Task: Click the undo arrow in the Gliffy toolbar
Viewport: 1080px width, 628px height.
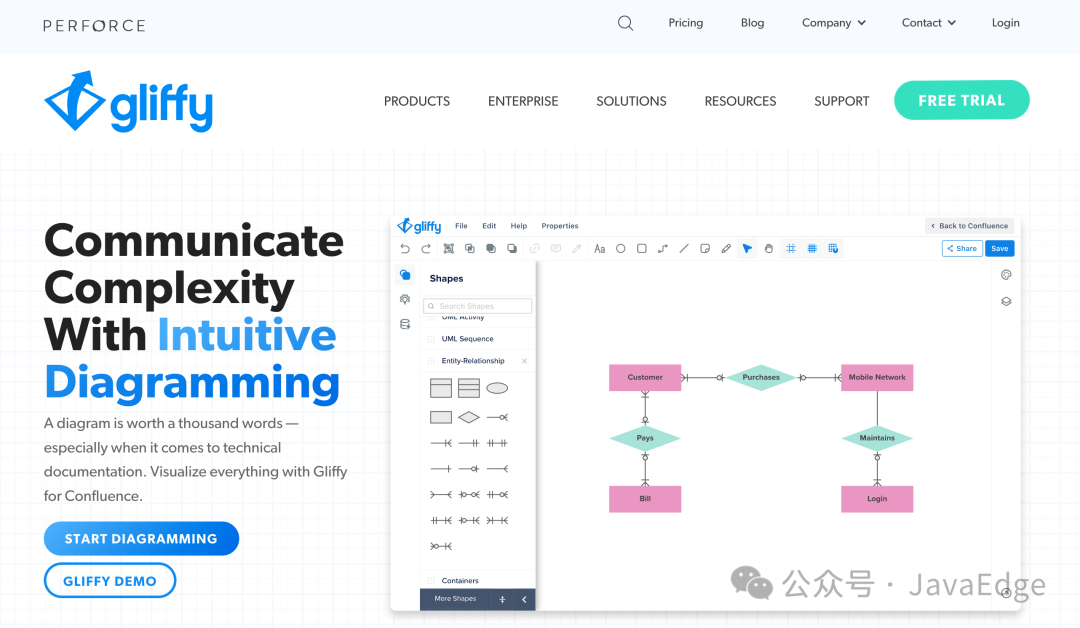Action: click(405, 249)
